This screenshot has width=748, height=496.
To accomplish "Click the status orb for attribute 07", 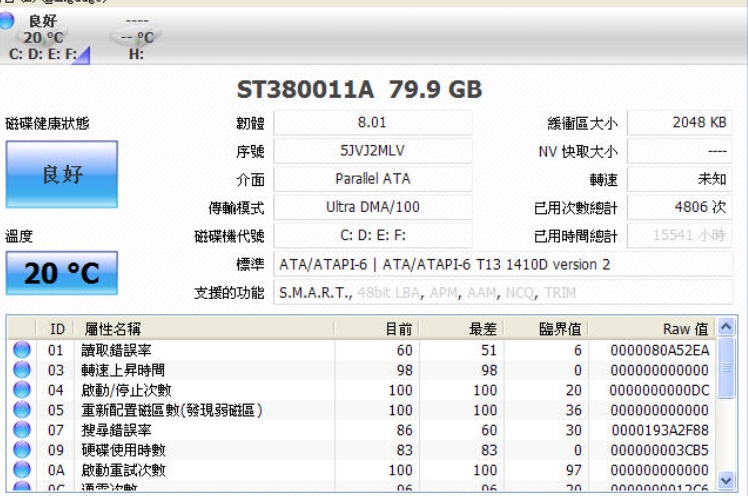I will pyautogui.click(x=21, y=430).
